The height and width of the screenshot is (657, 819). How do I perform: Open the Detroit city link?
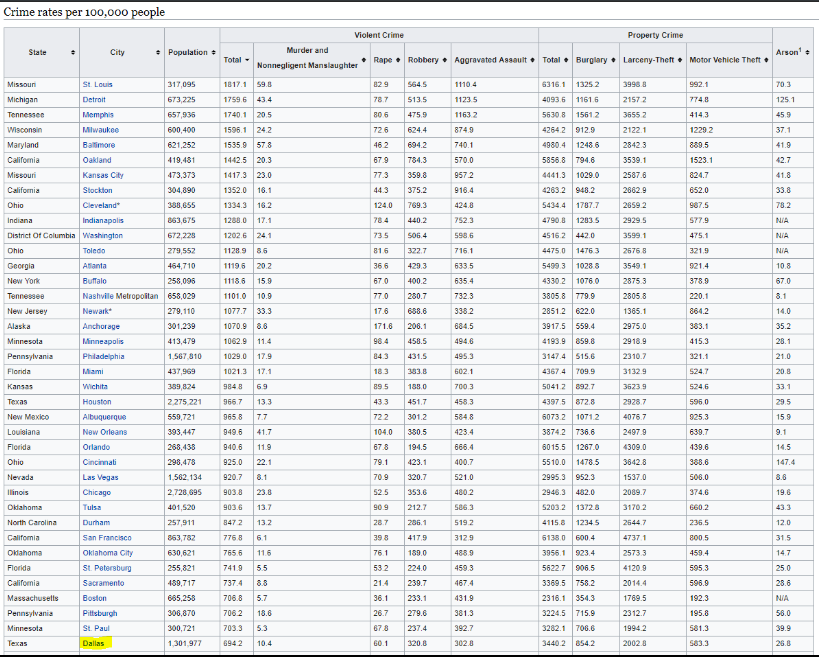[x=94, y=100]
